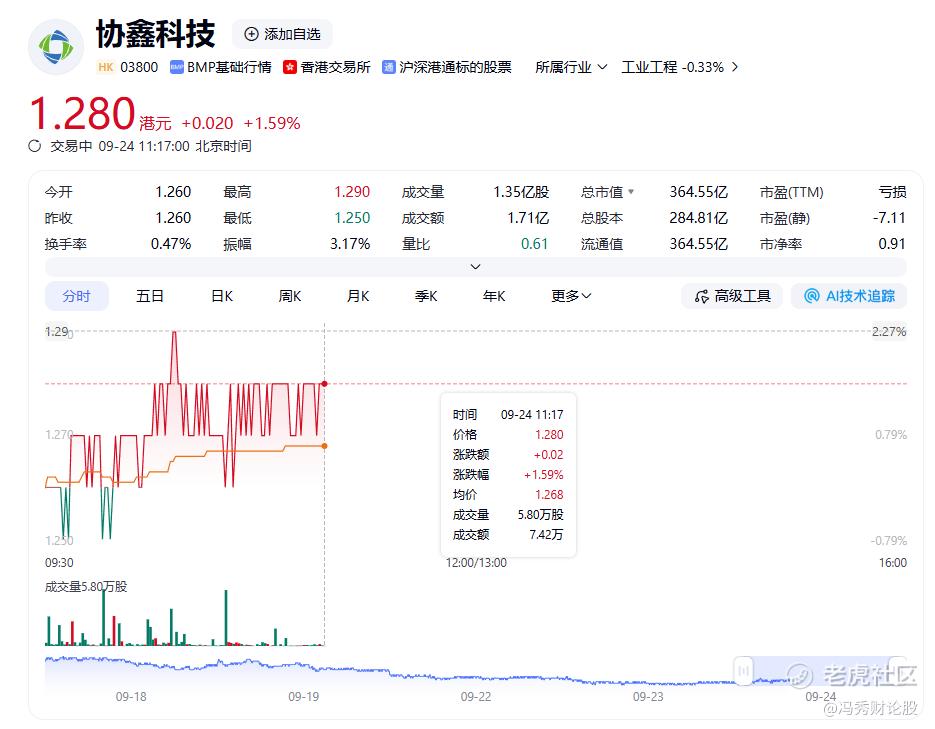Switch to the 周K tab
Image resolution: width=935 pixels, height=729 pixels.
point(290,296)
